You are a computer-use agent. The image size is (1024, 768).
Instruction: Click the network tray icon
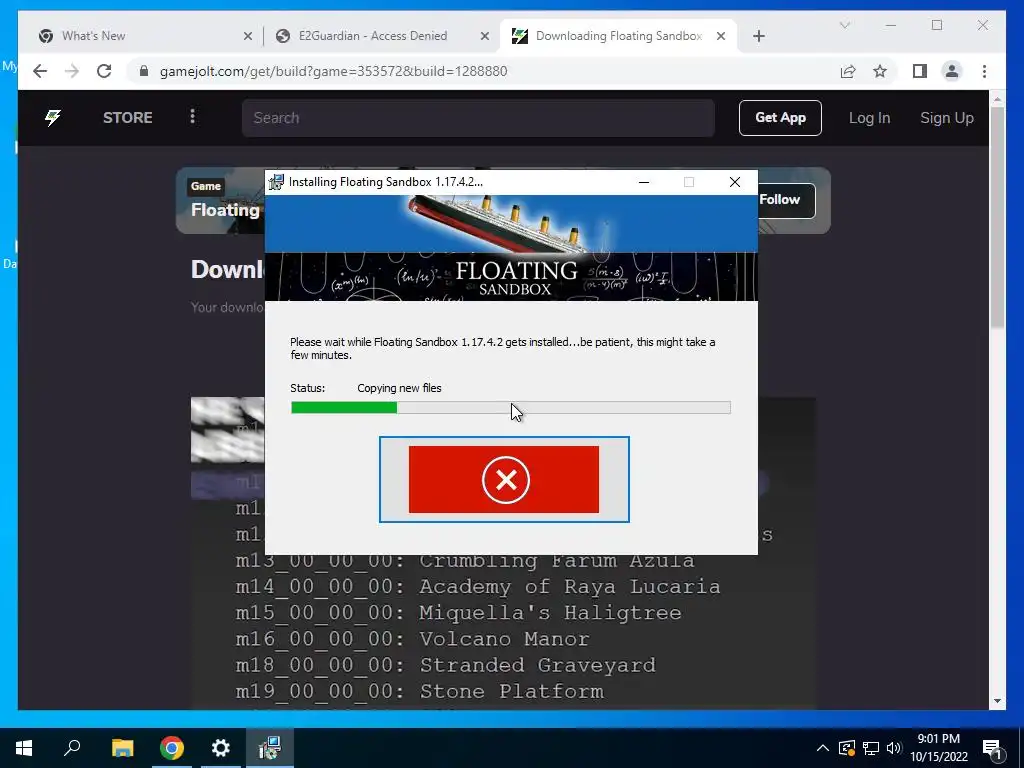[871, 748]
